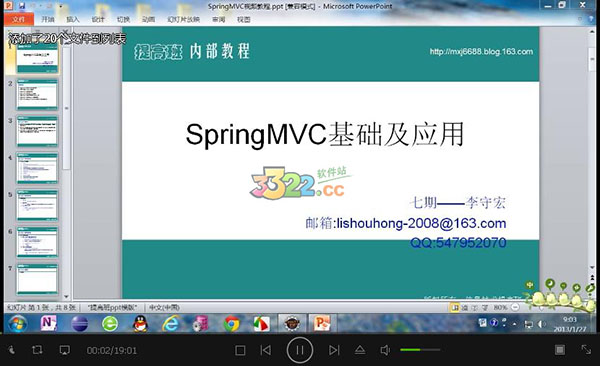Stop playback with the square stop icon
Image resolution: width=600 pixels, height=366 pixels.
click(240, 350)
